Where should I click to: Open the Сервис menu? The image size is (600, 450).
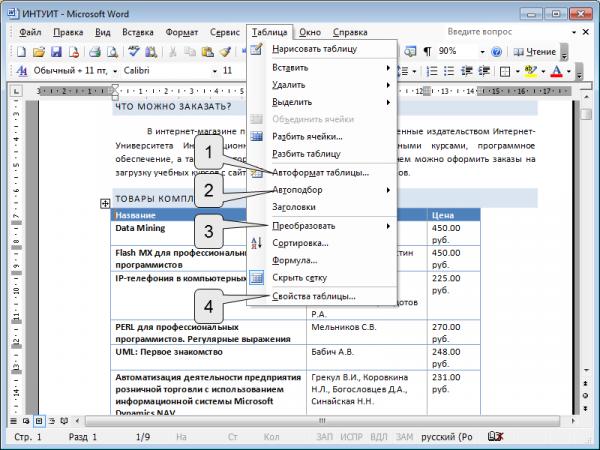pyautogui.click(x=225, y=32)
